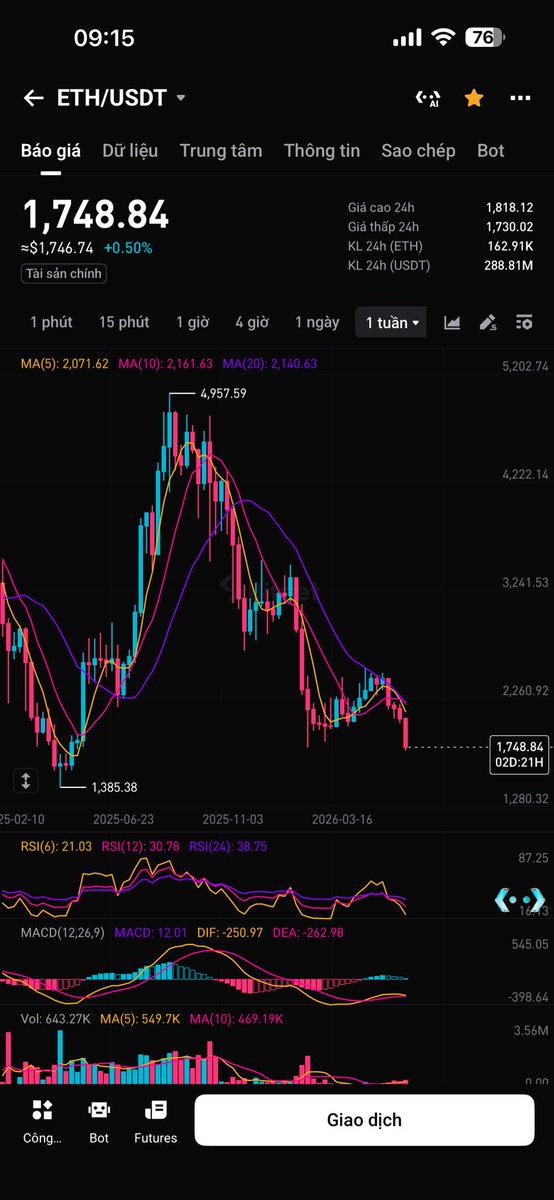This screenshot has width=554, height=1200.
Task: Tap the Giá cao 24h value 1,818.12
Action: point(510,207)
